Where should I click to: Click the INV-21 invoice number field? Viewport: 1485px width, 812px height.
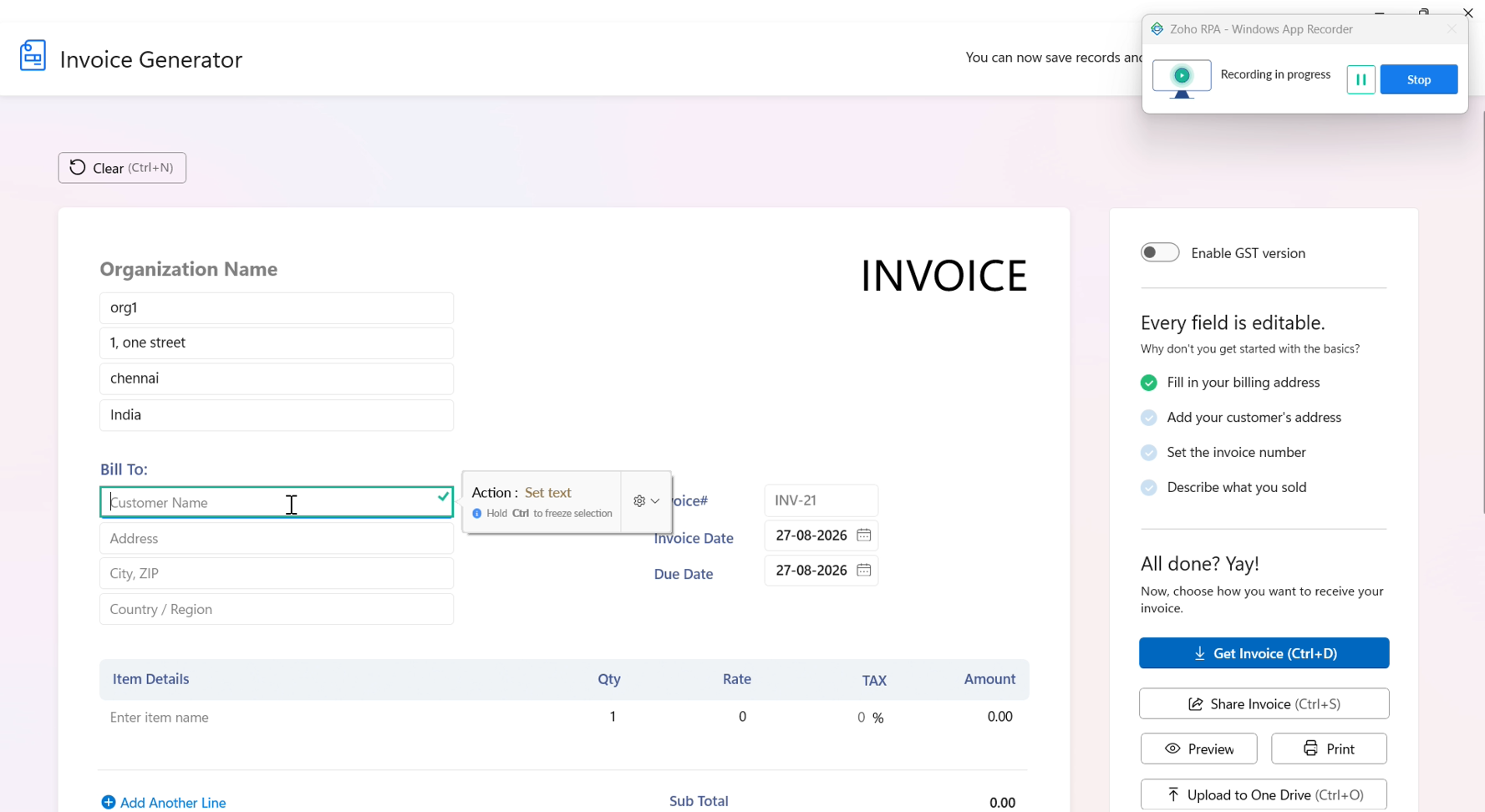pyautogui.click(x=821, y=500)
